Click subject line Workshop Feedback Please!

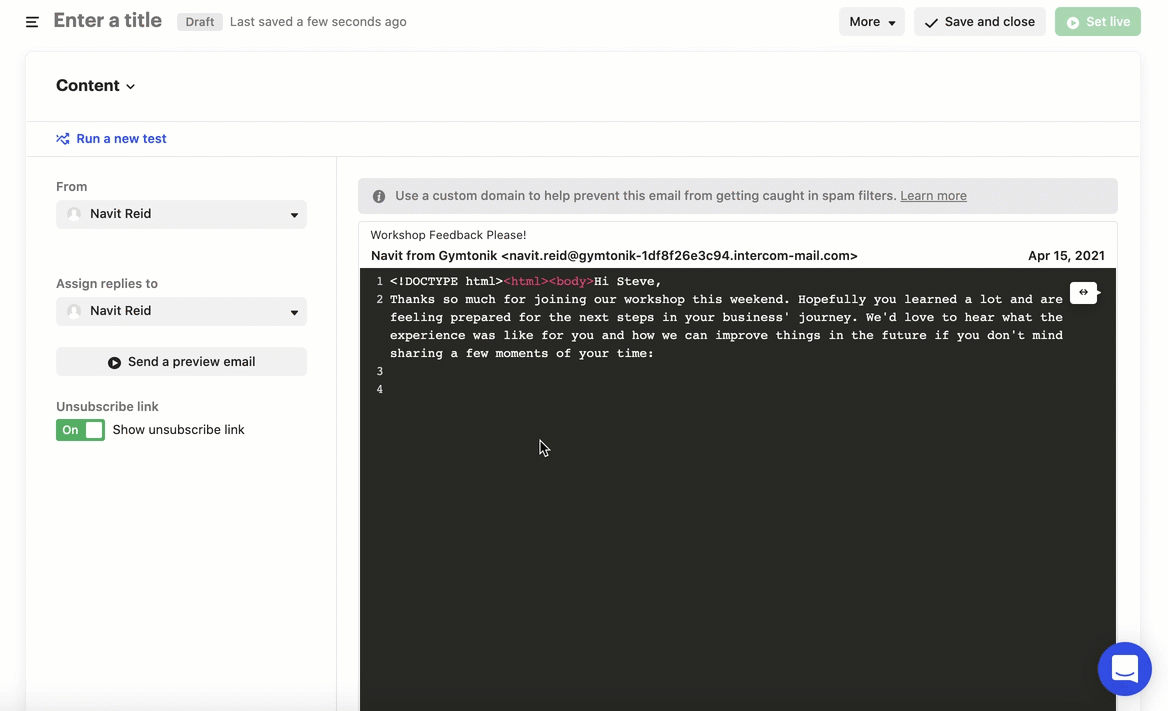click(448, 235)
